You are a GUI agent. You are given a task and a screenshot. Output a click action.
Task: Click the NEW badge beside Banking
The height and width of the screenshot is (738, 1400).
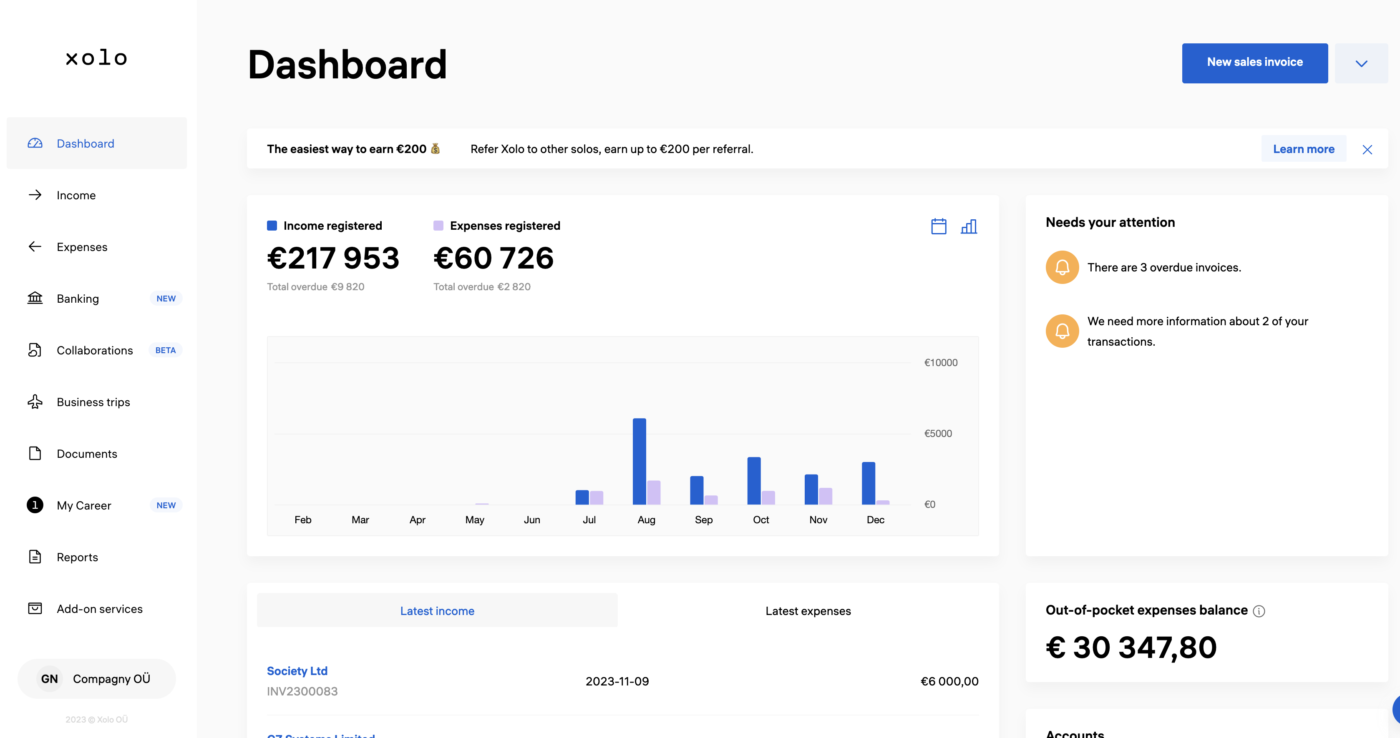pos(166,298)
